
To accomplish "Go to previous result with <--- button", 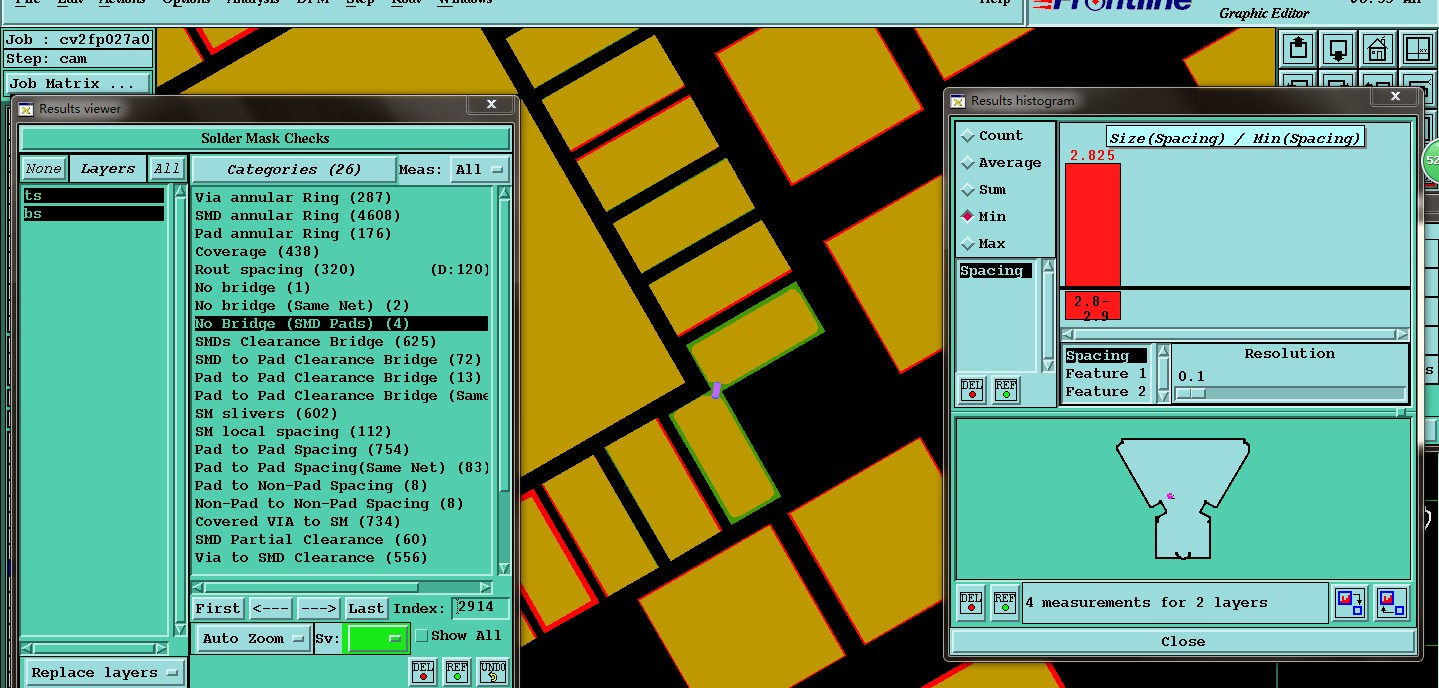I will (271, 608).
